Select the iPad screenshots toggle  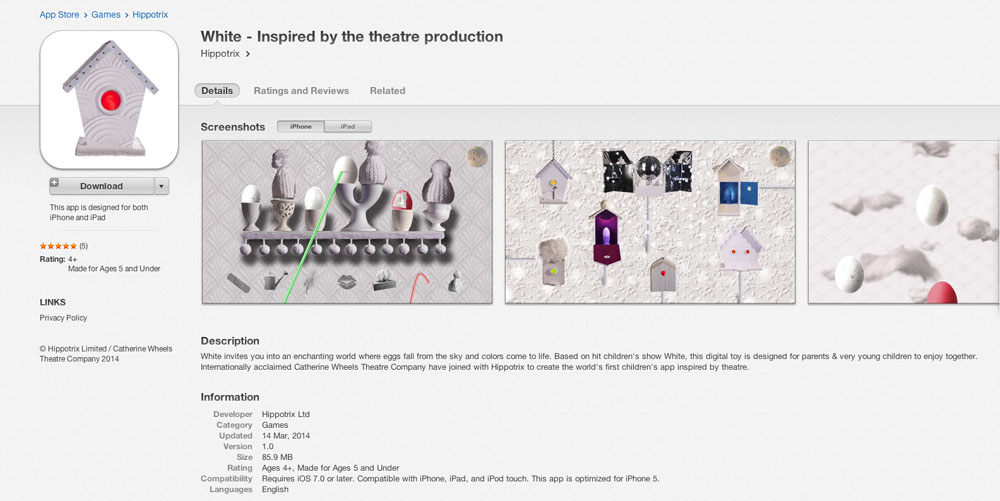click(x=348, y=127)
